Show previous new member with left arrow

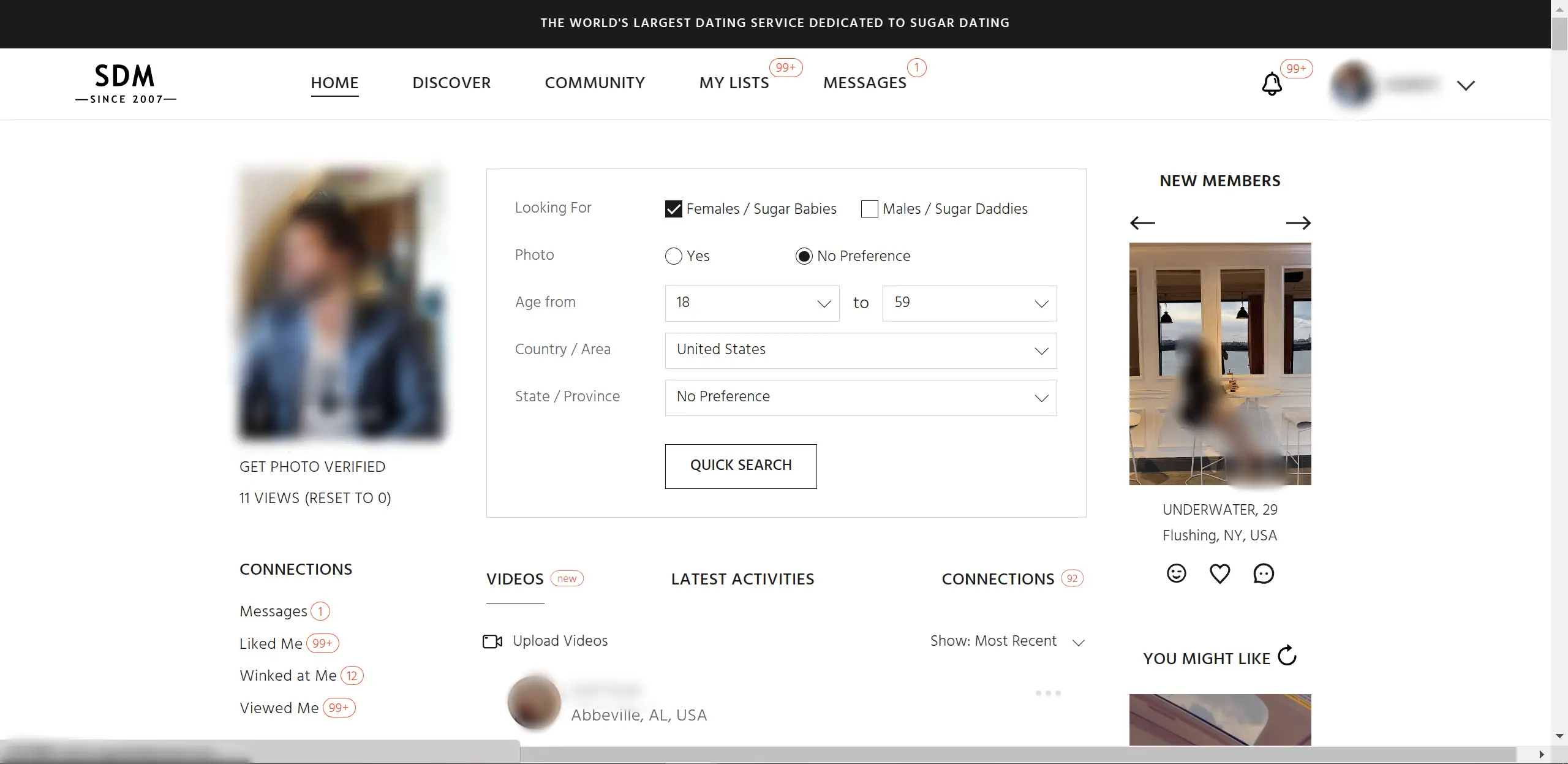[1142, 223]
